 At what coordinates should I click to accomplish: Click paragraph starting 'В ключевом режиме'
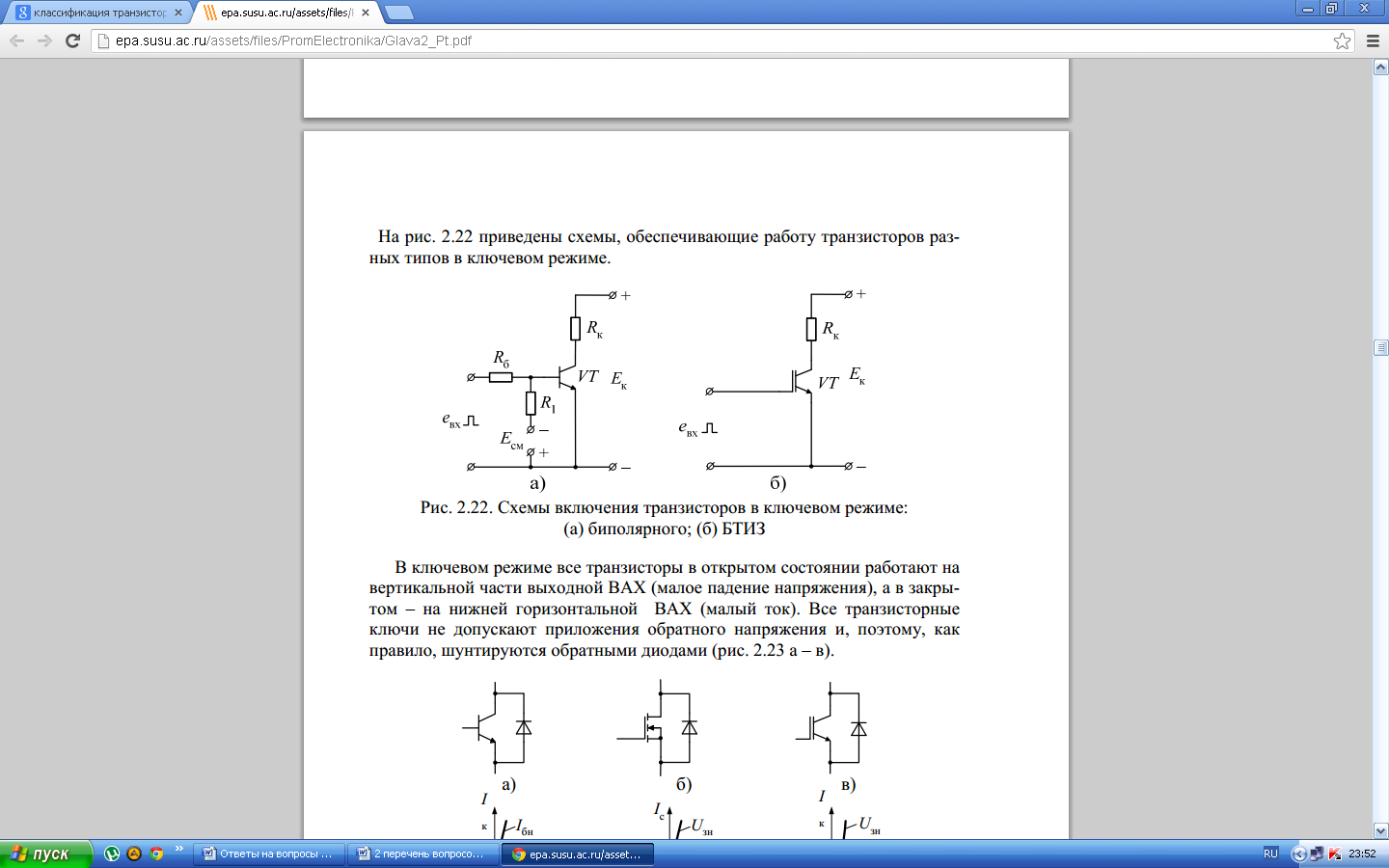click(664, 609)
